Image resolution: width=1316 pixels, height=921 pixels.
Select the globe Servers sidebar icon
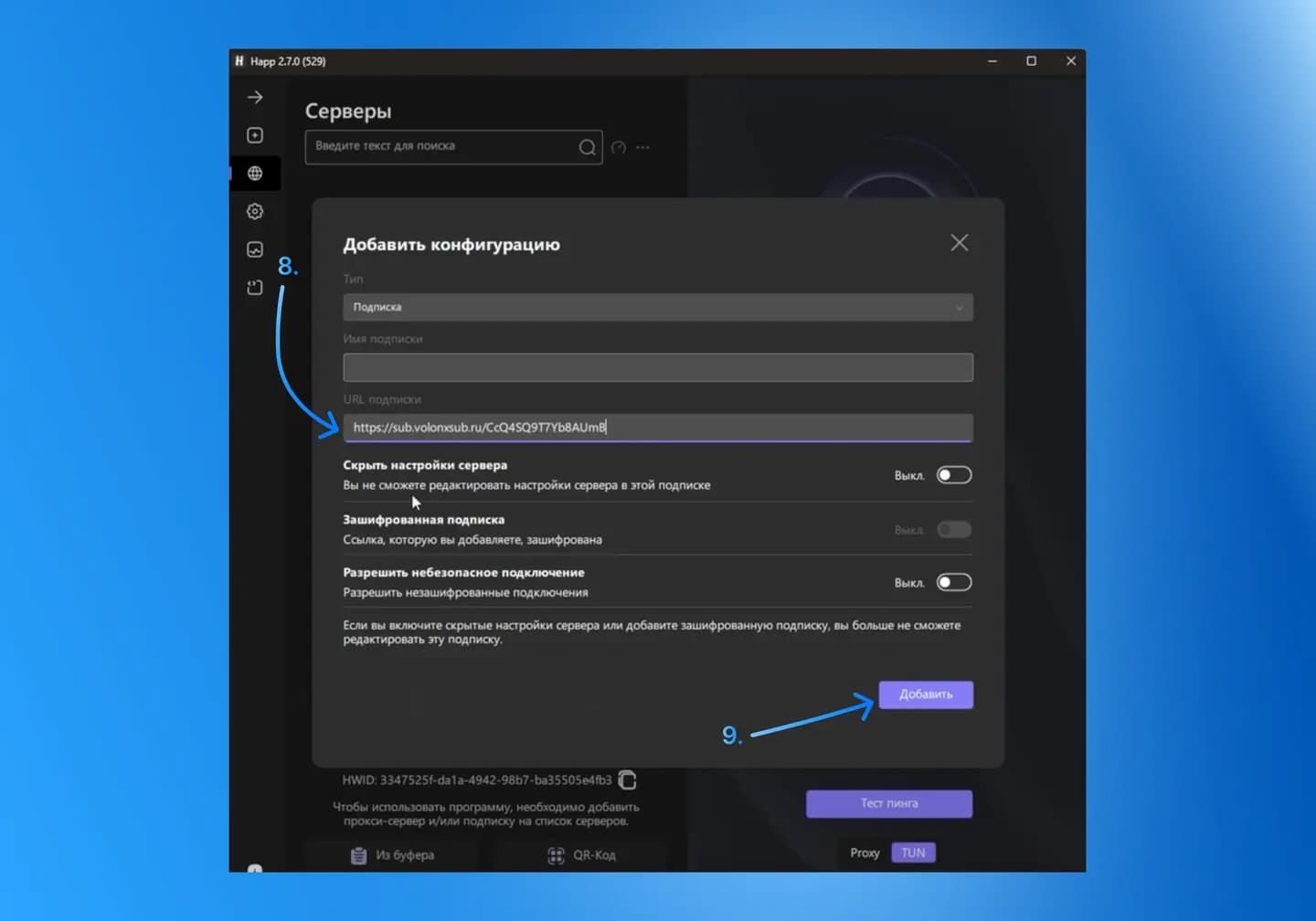(255, 174)
